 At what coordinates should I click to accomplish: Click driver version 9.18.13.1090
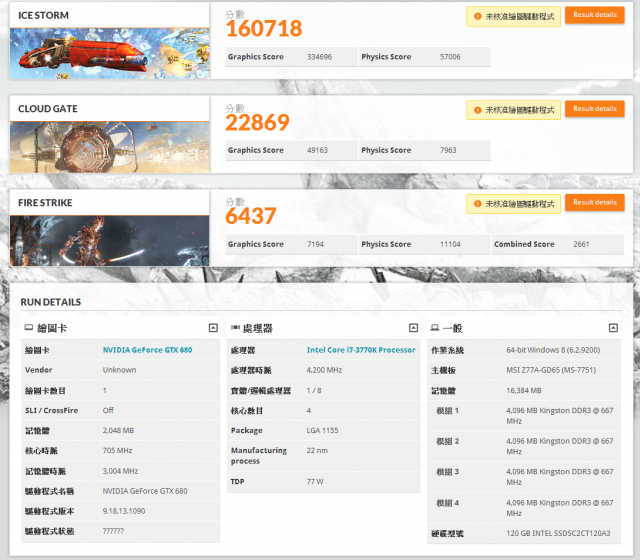[124, 511]
